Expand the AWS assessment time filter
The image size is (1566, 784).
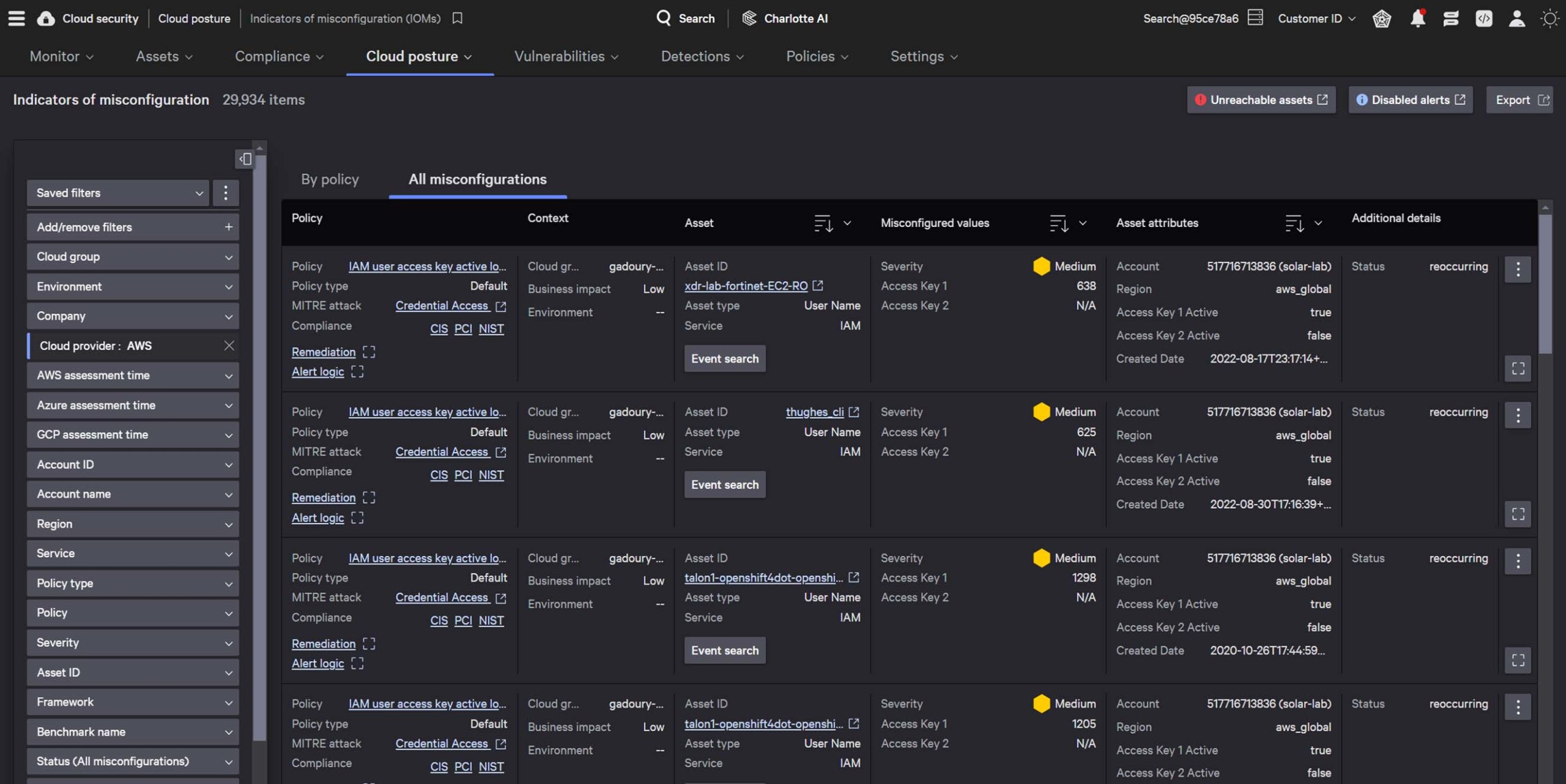[x=133, y=375]
